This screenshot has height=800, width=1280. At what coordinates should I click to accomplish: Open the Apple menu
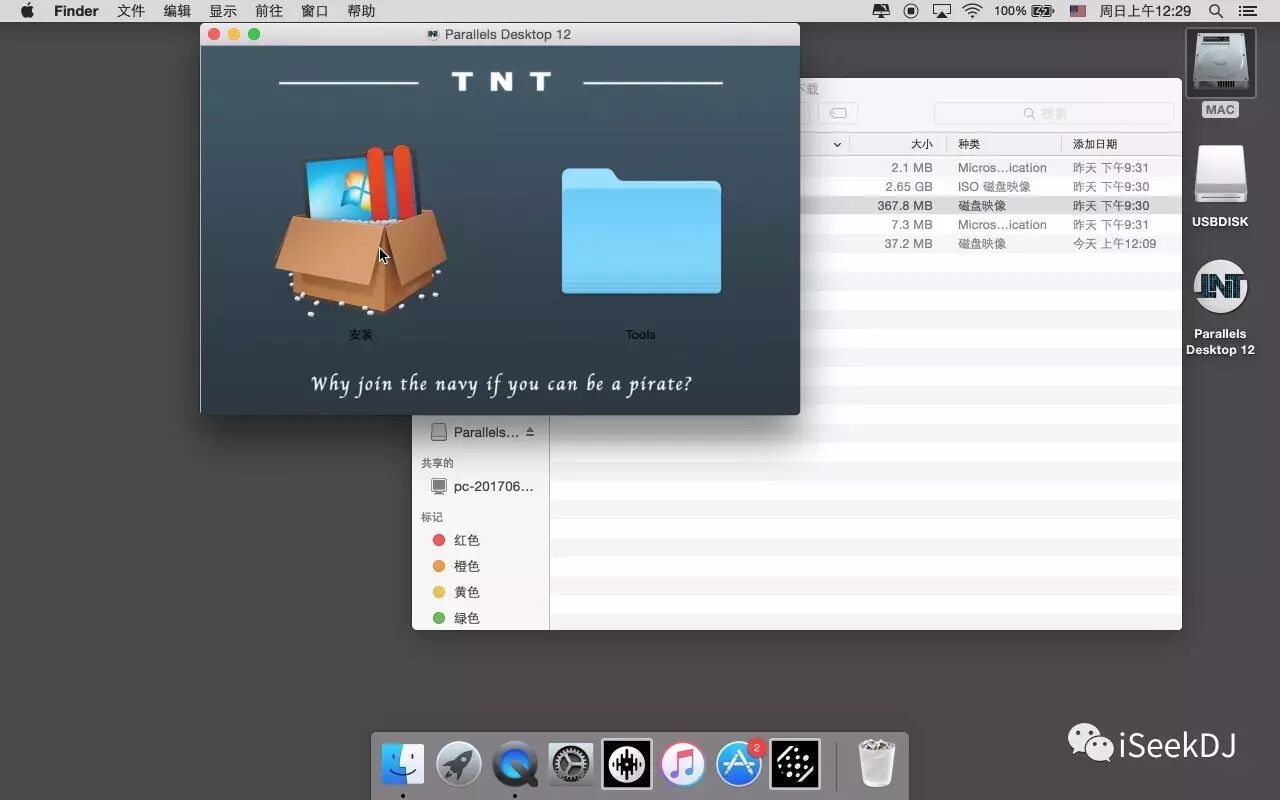(27, 11)
